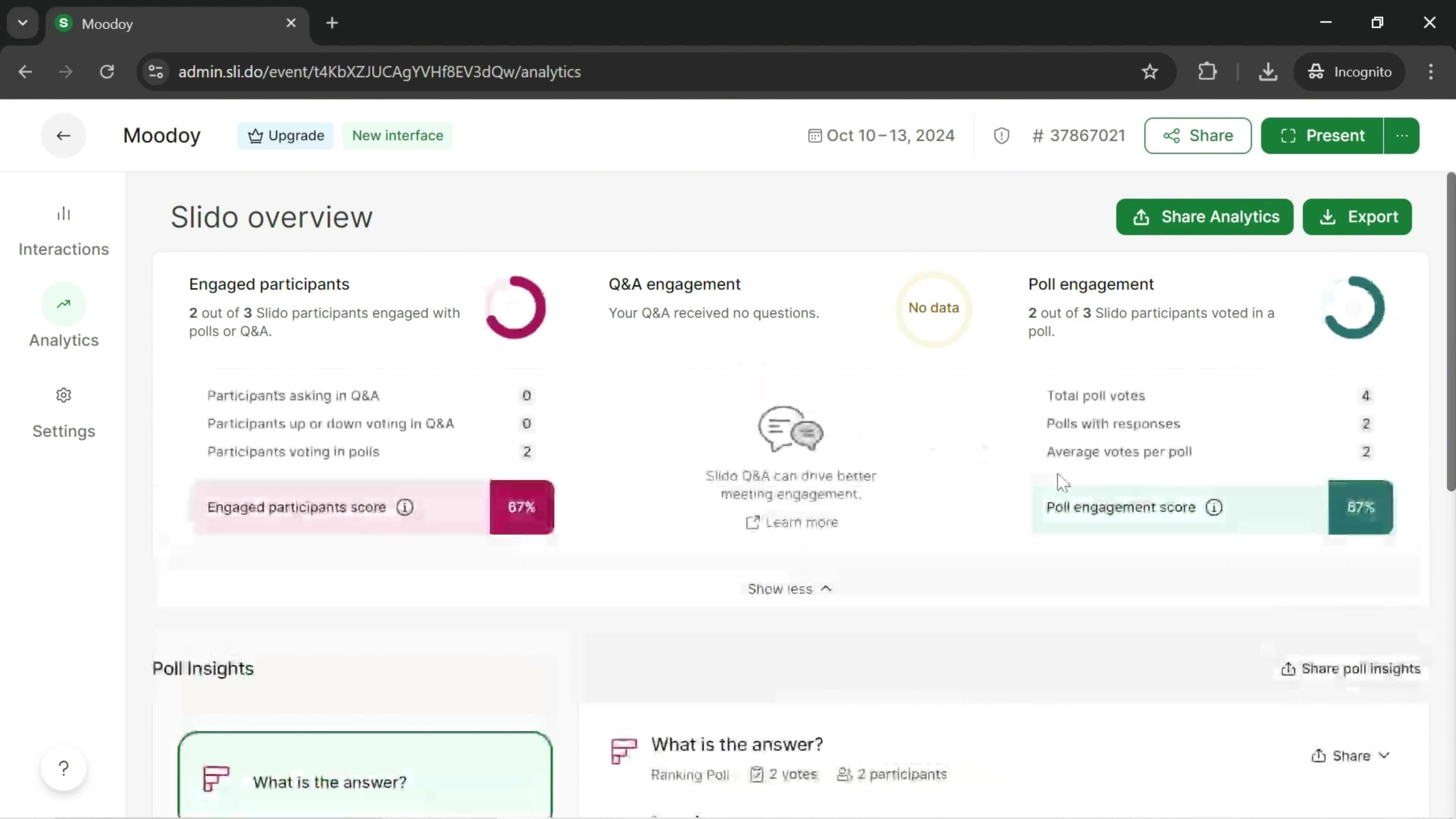Viewport: 1456px width, 819px height.
Task: Start Present mode
Action: point(1321,136)
